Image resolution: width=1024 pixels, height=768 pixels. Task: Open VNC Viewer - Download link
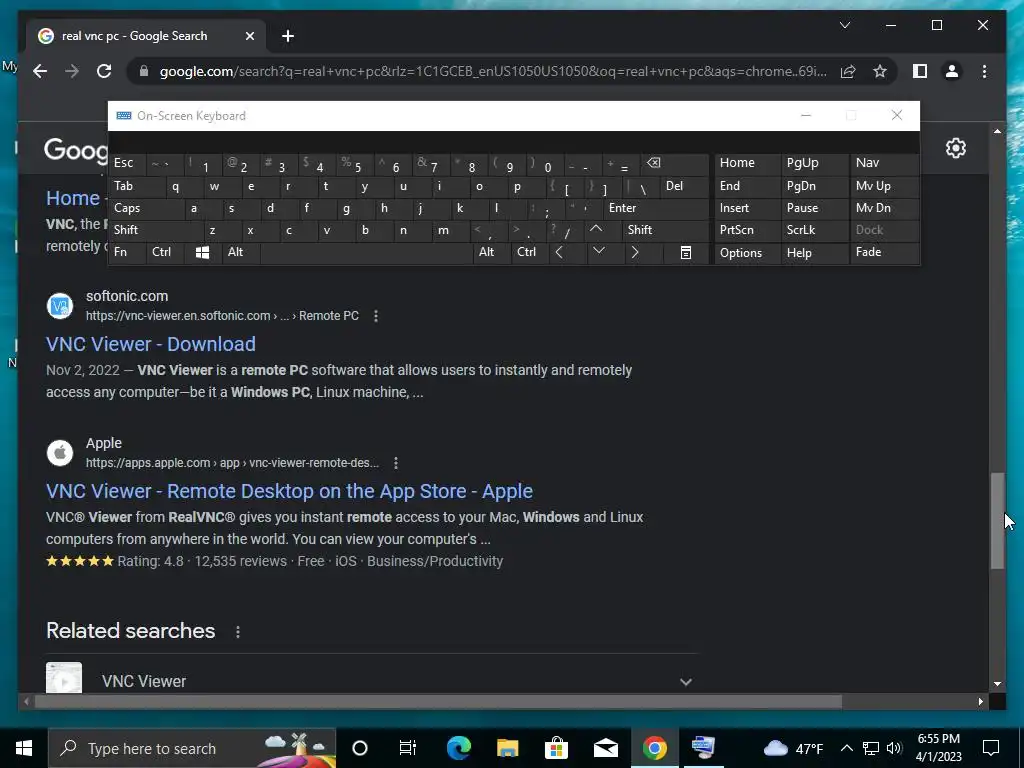click(x=151, y=344)
